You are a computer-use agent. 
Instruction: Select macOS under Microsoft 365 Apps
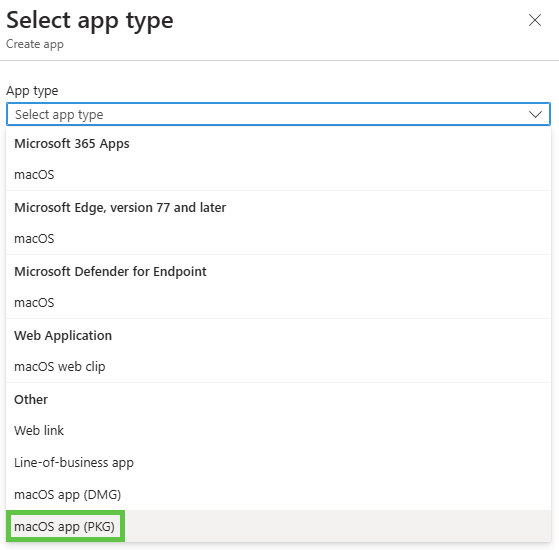[278, 175]
